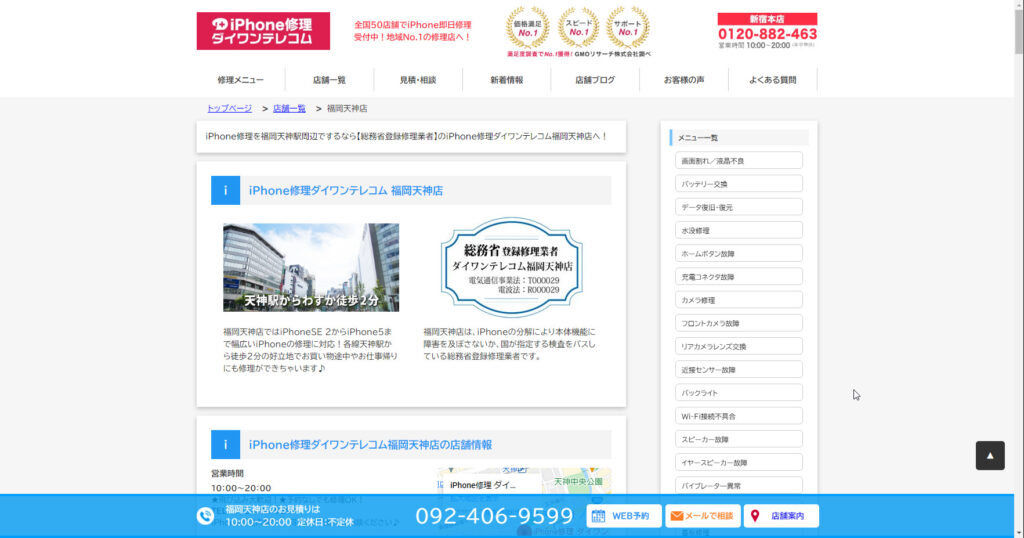Open 店舗一覧 in the navigation bar

pos(329,80)
